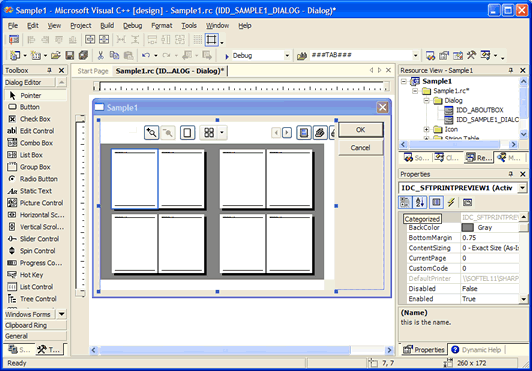Collapse the Dialog folder in Resource View
This screenshot has width=532, height=371.
(x=426, y=100)
